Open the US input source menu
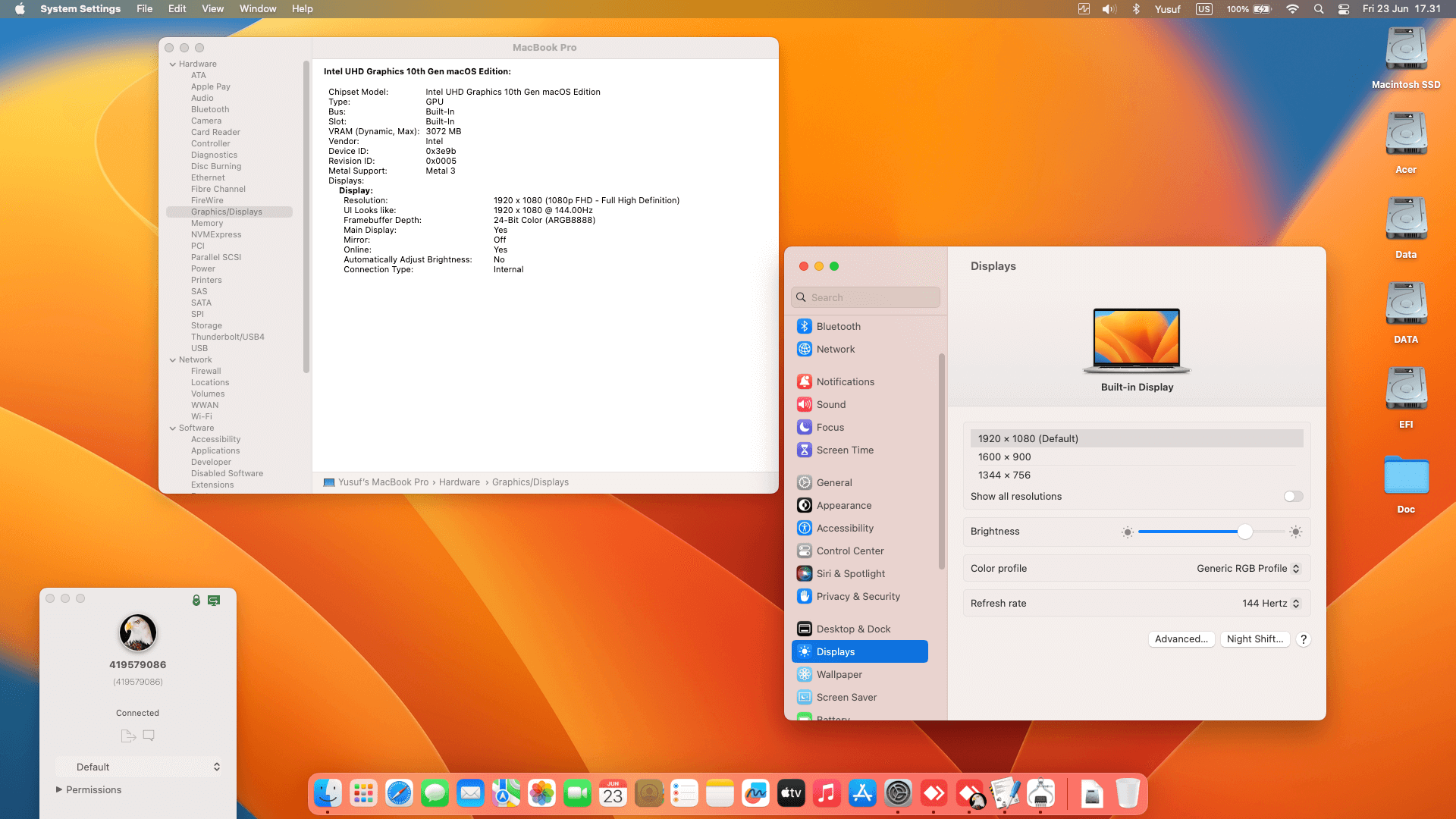1456x819 pixels. tap(1204, 9)
